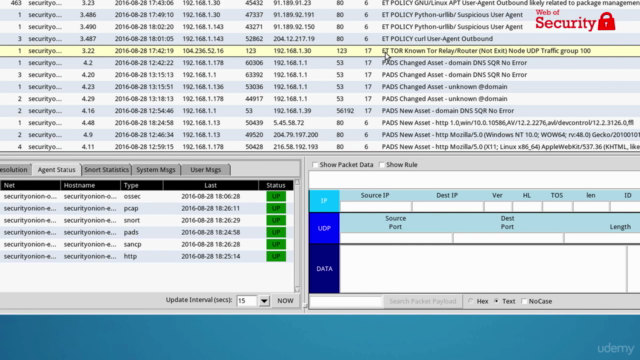Select the http agent row

point(147,256)
